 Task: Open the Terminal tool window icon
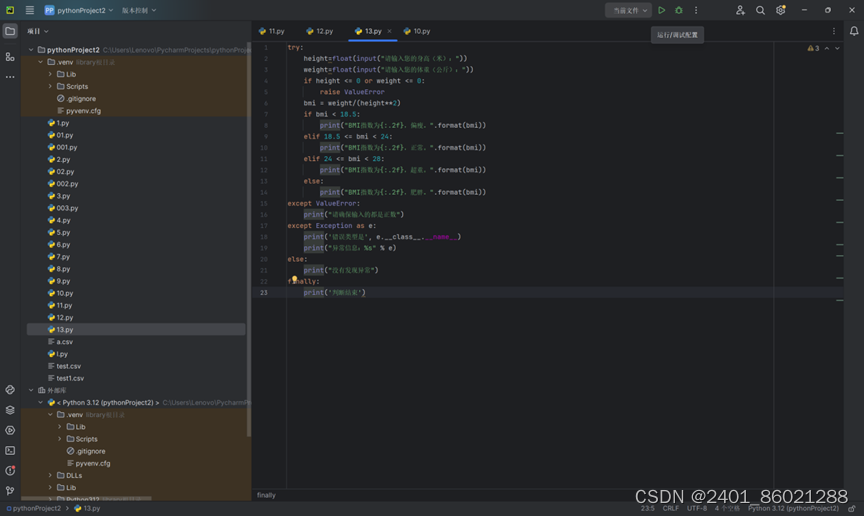pyautogui.click(x=10, y=450)
